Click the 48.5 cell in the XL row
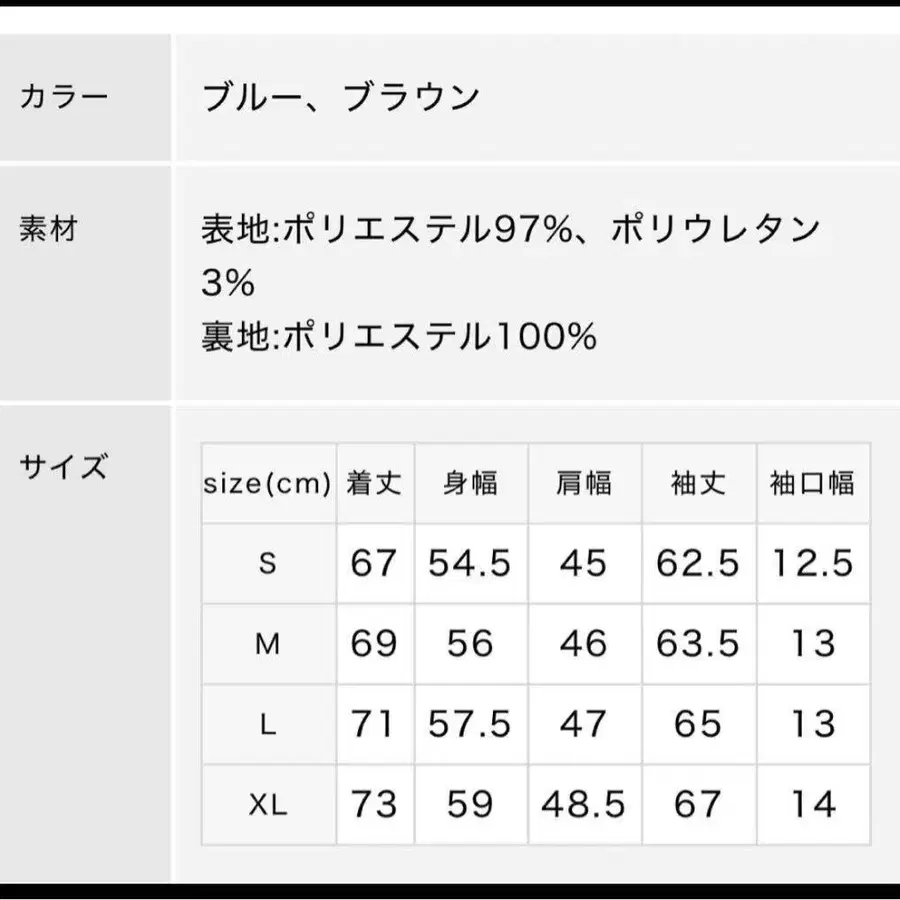The height and width of the screenshot is (900, 900). pyautogui.click(x=584, y=804)
